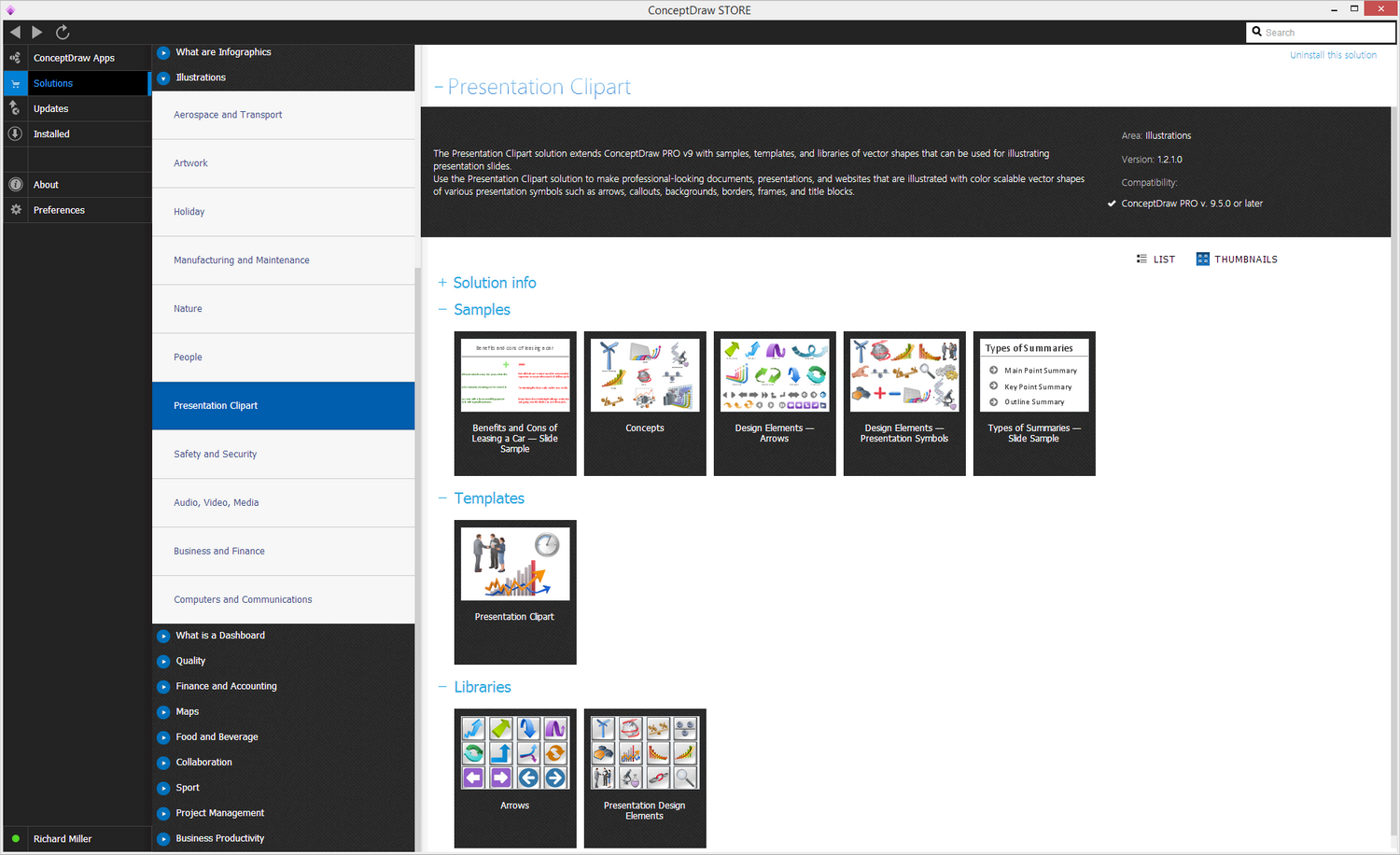The image size is (1400, 855).
Task: Select Aerospace and Transport solution
Action: tap(283, 115)
